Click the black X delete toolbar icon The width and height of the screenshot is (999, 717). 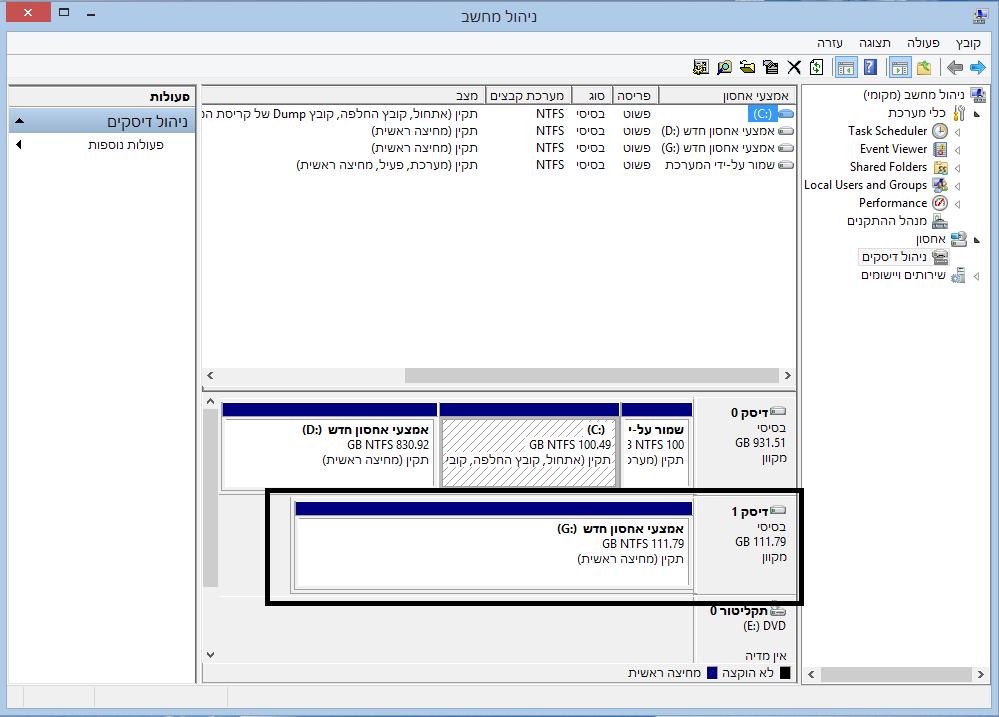pyautogui.click(x=794, y=68)
